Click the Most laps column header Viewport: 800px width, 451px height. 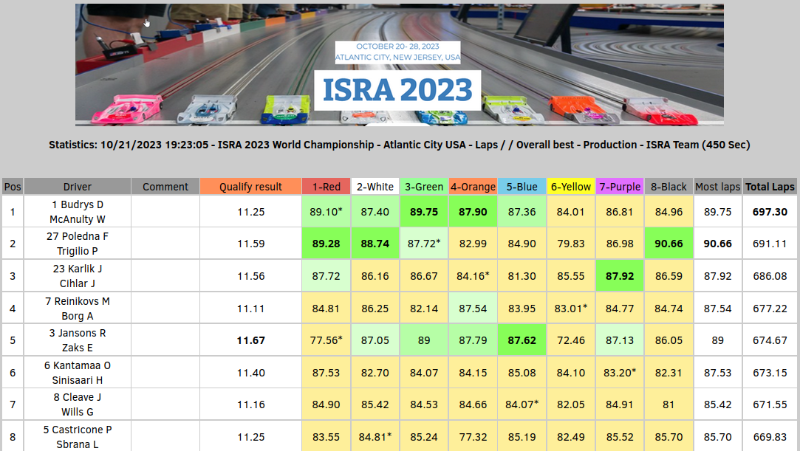718,186
